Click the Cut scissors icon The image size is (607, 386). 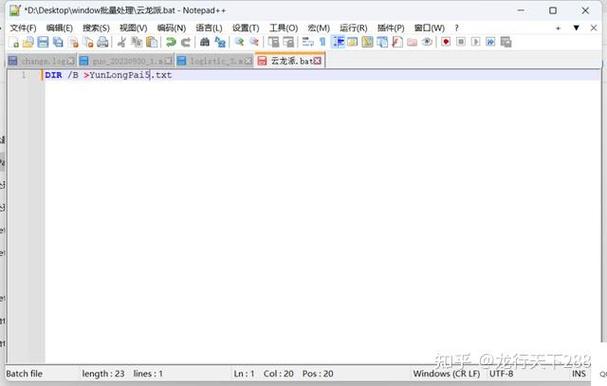(x=122, y=42)
